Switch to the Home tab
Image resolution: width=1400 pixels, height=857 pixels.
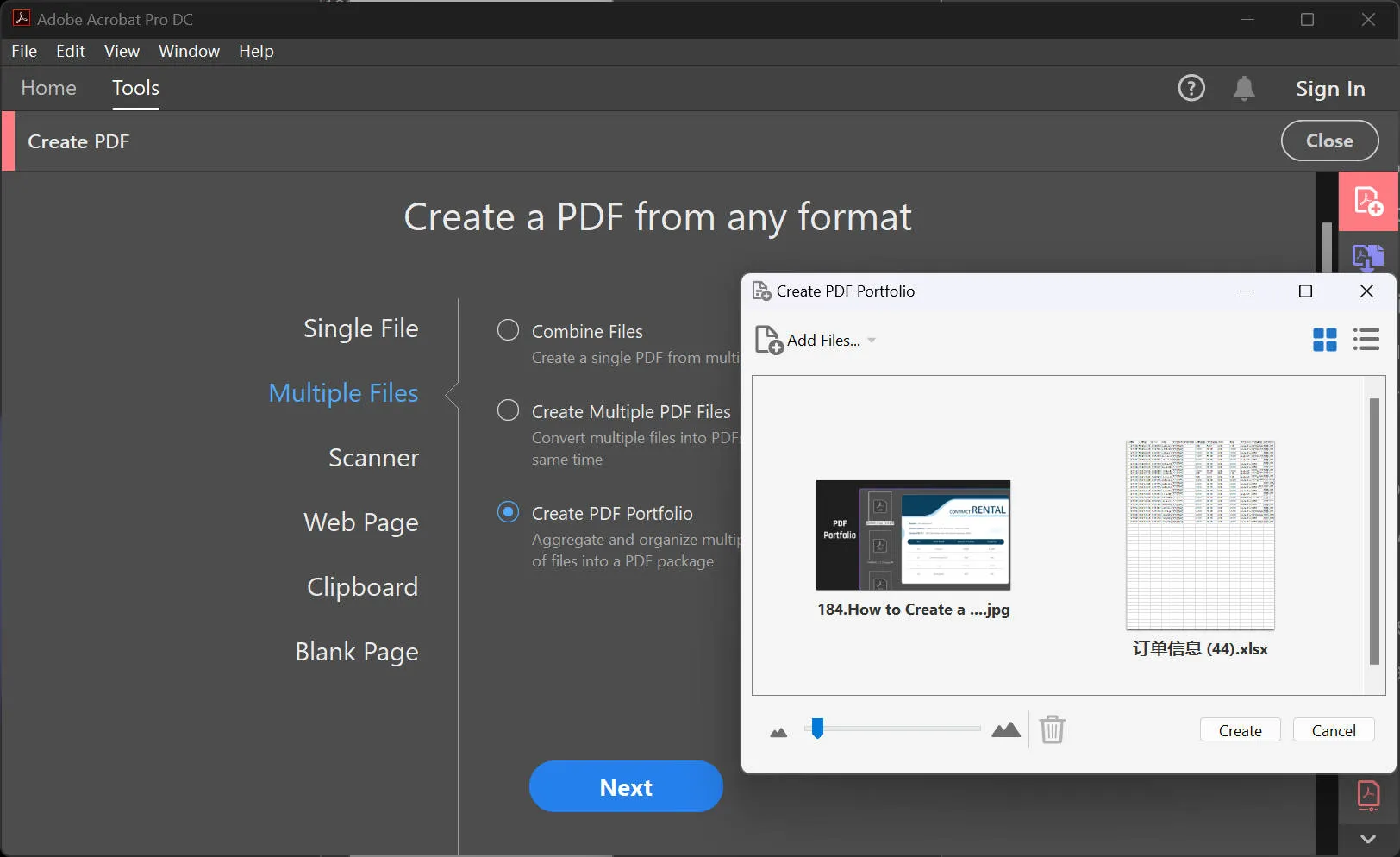click(x=48, y=88)
